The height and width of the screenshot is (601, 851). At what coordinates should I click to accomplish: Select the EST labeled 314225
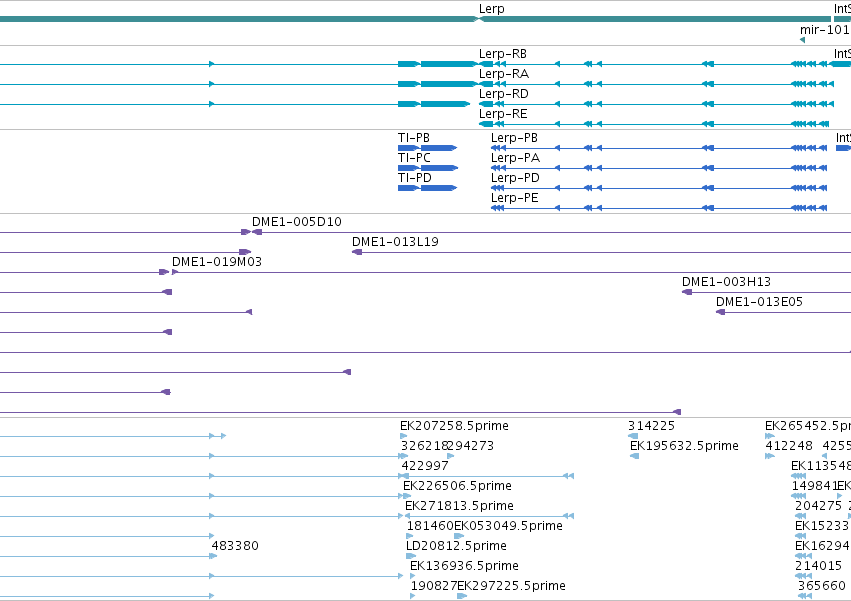(651, 426)
